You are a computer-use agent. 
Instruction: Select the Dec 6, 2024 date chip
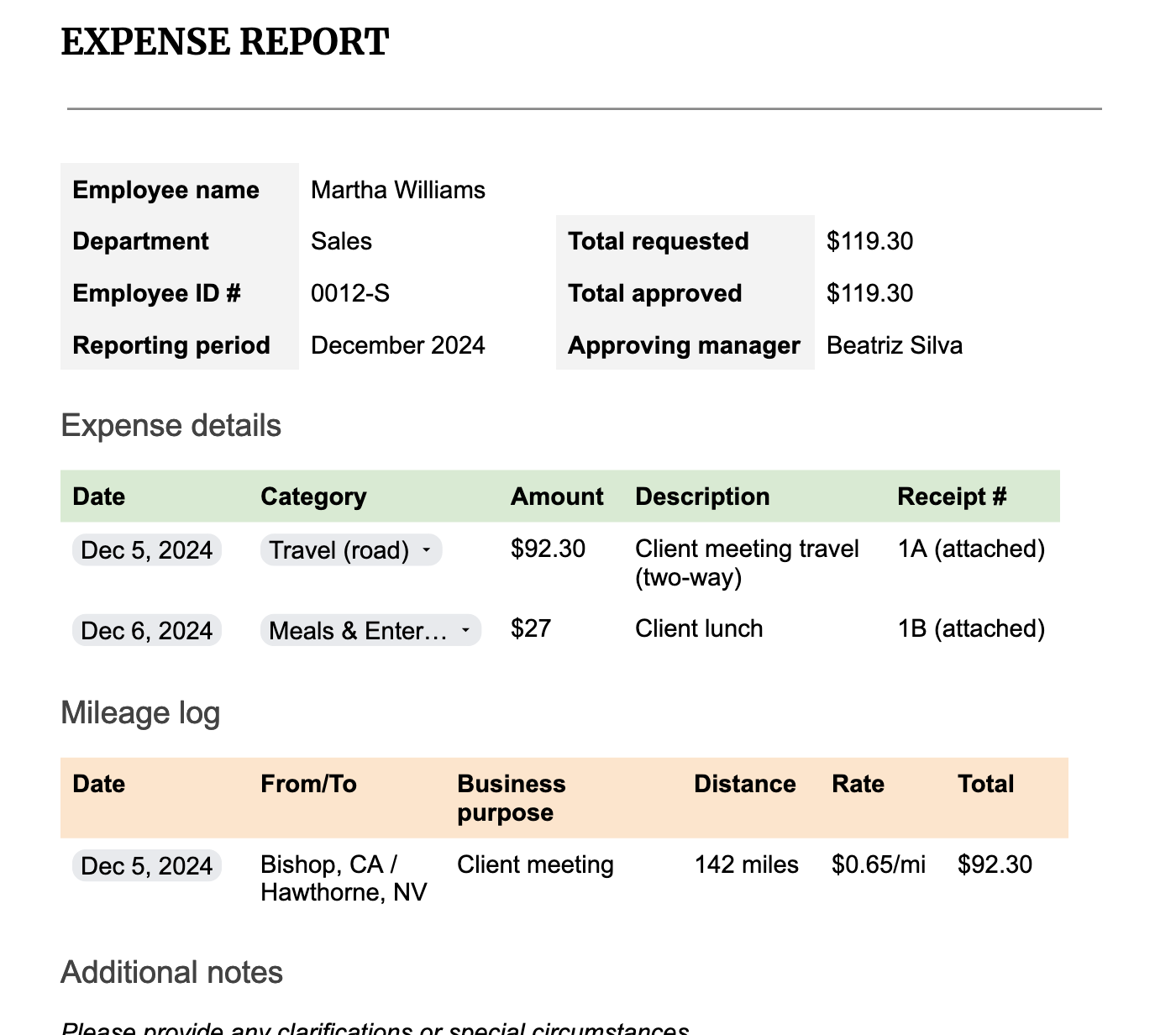[145, 630]
